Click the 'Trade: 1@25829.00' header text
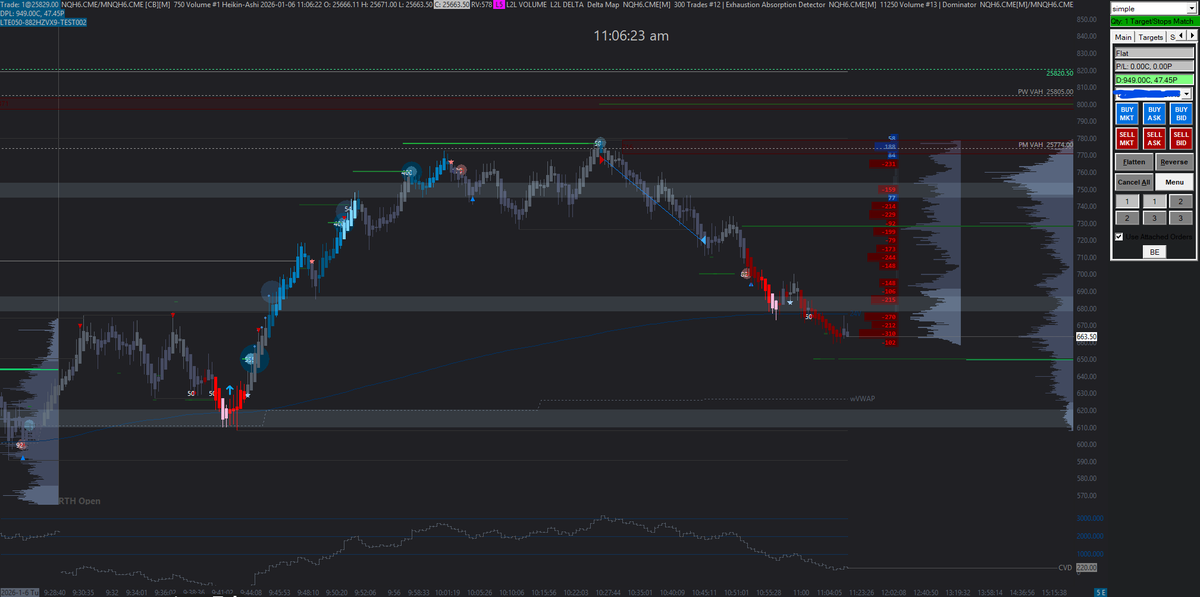This screenshot has height=597, width=1200. click(x=29, y=5)
